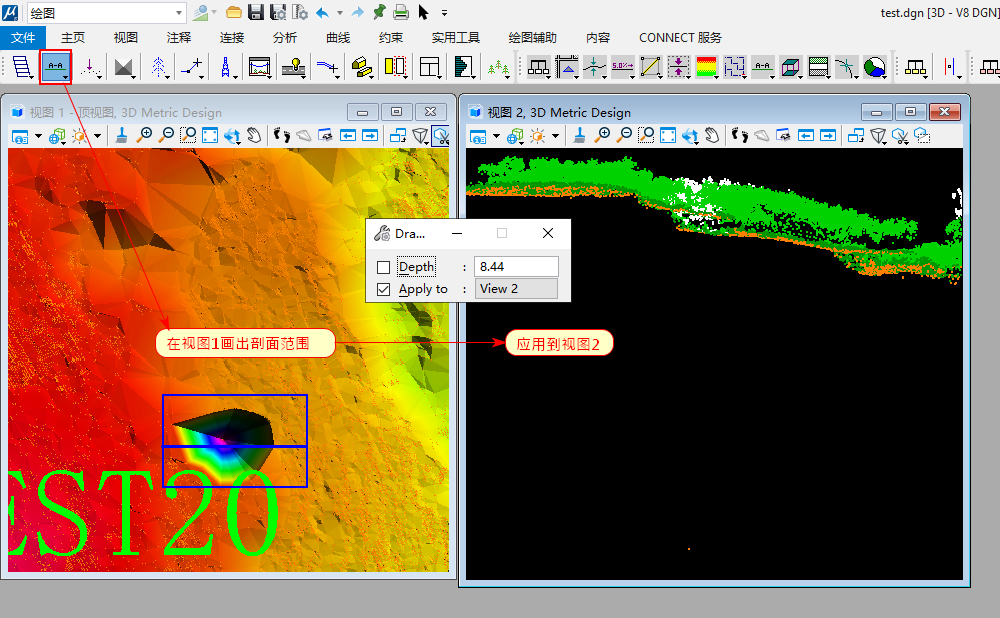The height and width of the screenshot is (618, 1000).
Task: Open Apply to View 2 dropdown
Action: pos(516,289)
